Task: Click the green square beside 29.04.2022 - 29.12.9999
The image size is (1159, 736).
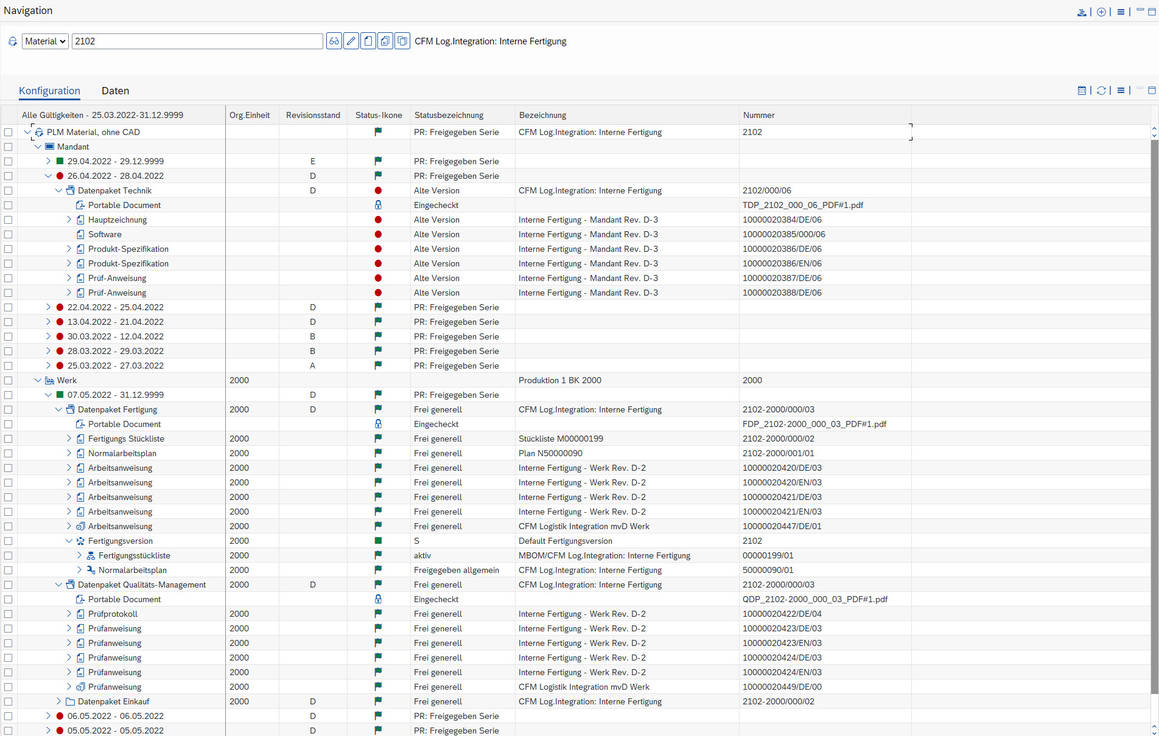Action: coord(60,161)
